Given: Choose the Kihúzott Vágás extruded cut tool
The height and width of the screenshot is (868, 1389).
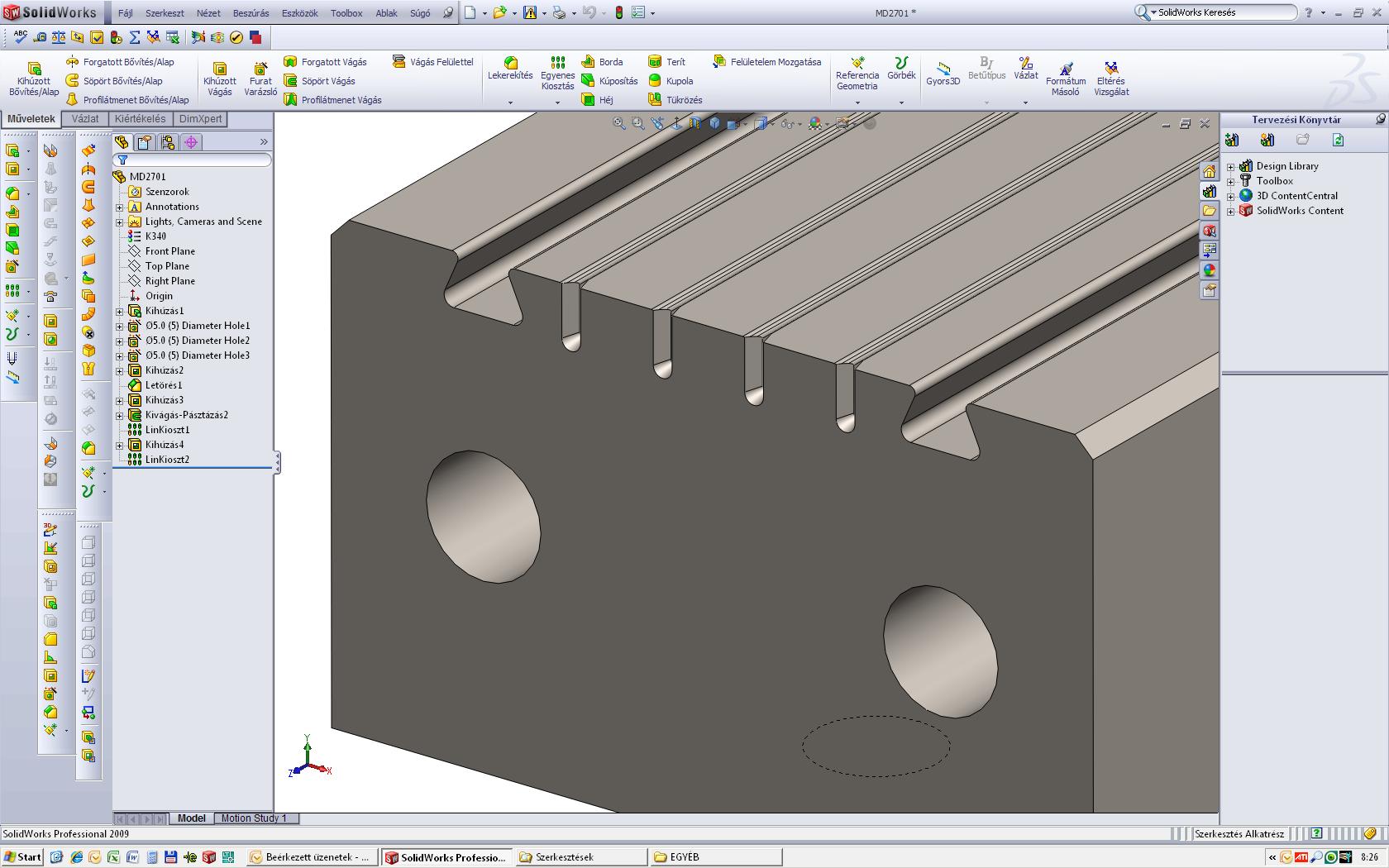Looking at the screenshot, I should 220,79.
